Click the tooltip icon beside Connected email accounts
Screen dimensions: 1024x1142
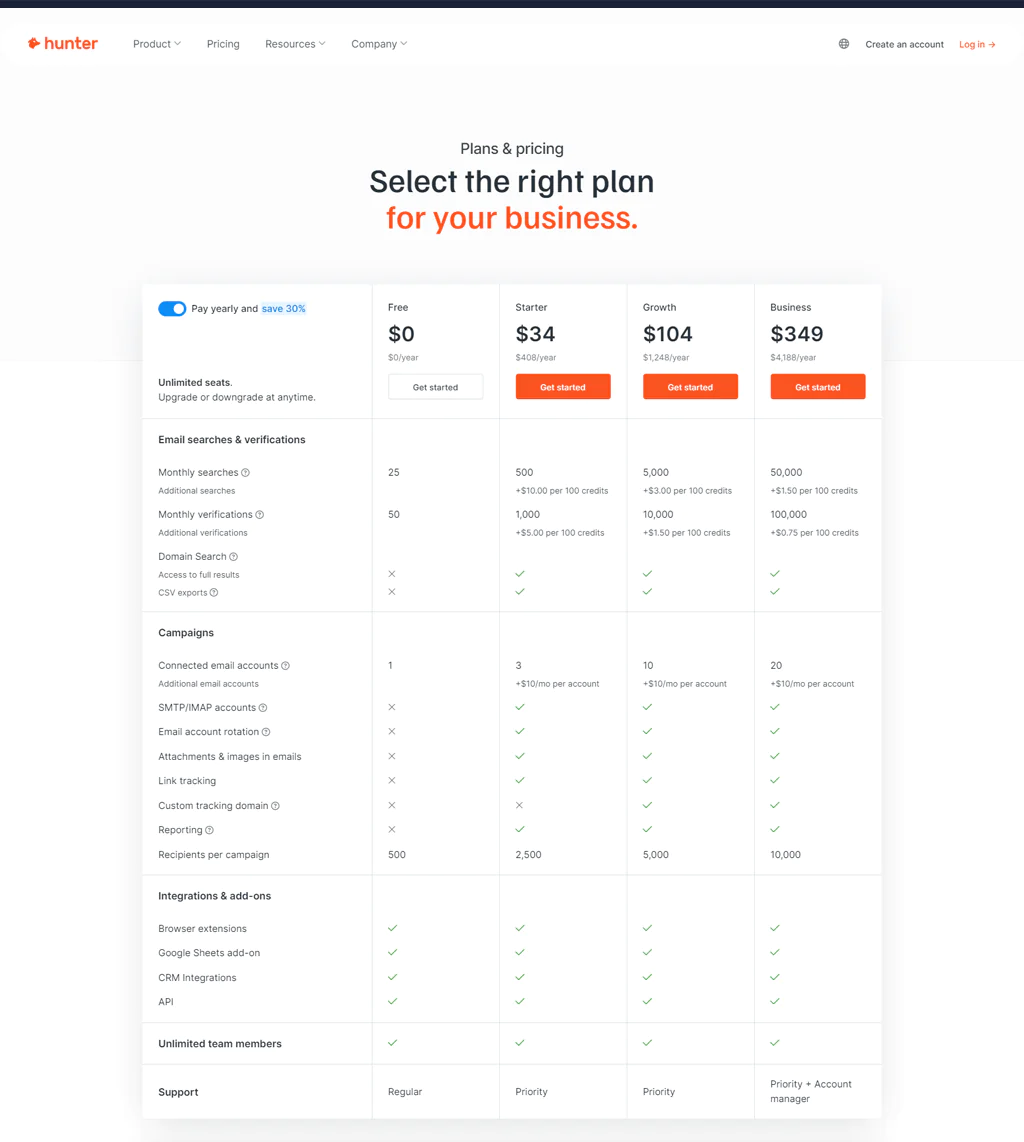coord(285,665)
